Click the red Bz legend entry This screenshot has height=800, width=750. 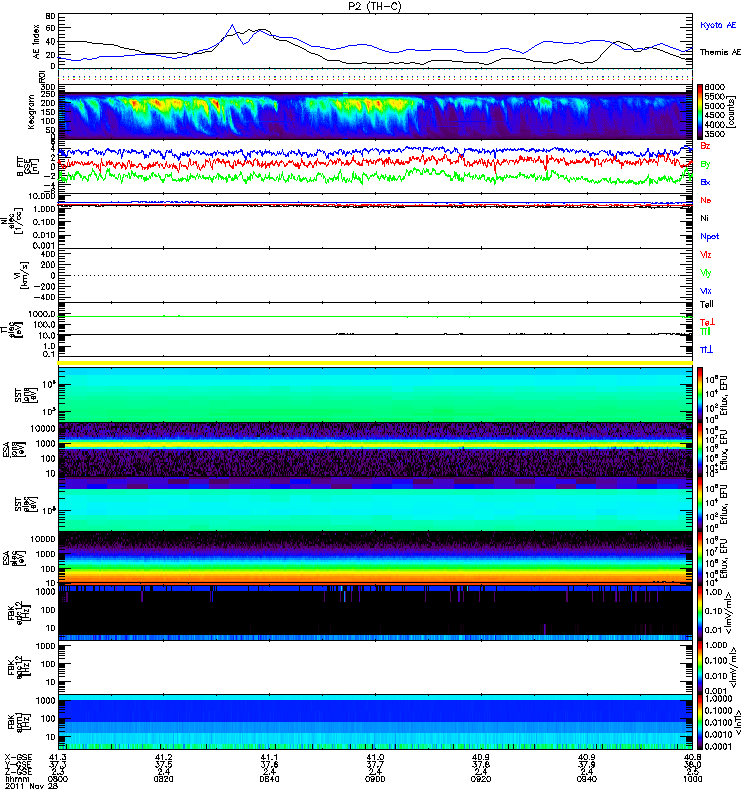click(705, 146)
